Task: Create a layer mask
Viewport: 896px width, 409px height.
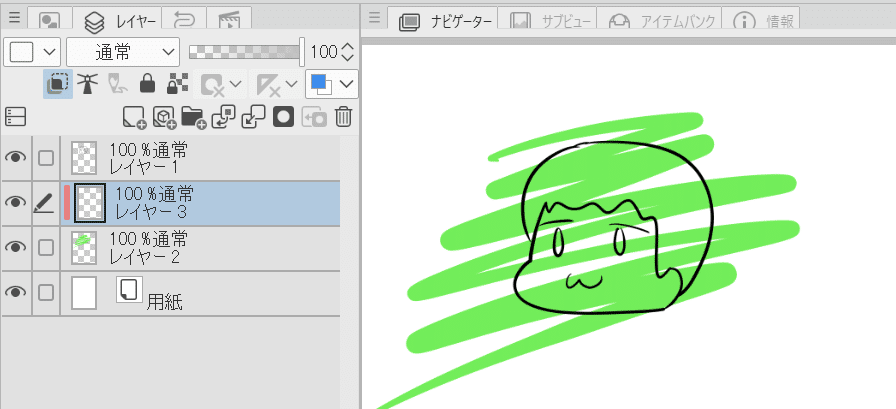Action: 283,117
